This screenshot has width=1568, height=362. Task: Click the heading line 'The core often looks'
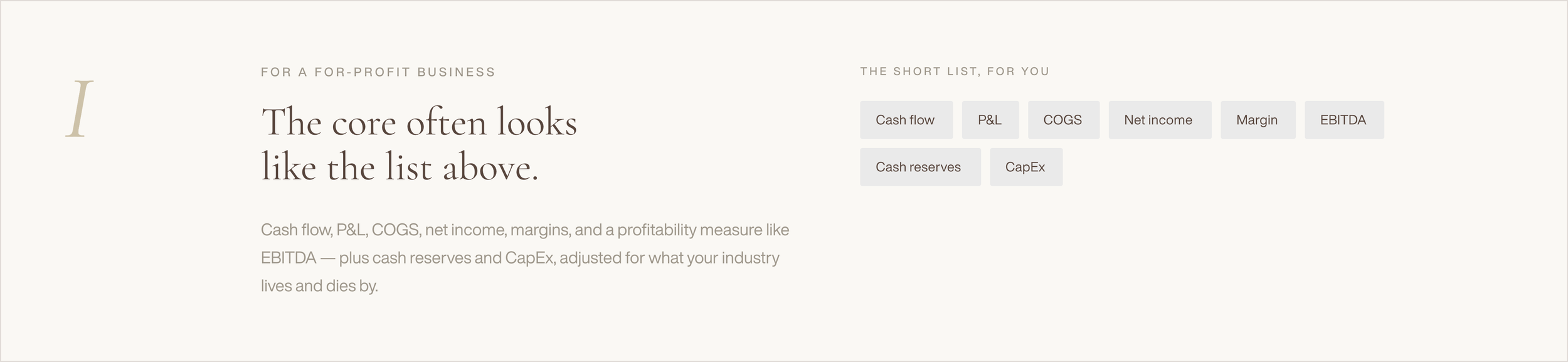point(419,122)
